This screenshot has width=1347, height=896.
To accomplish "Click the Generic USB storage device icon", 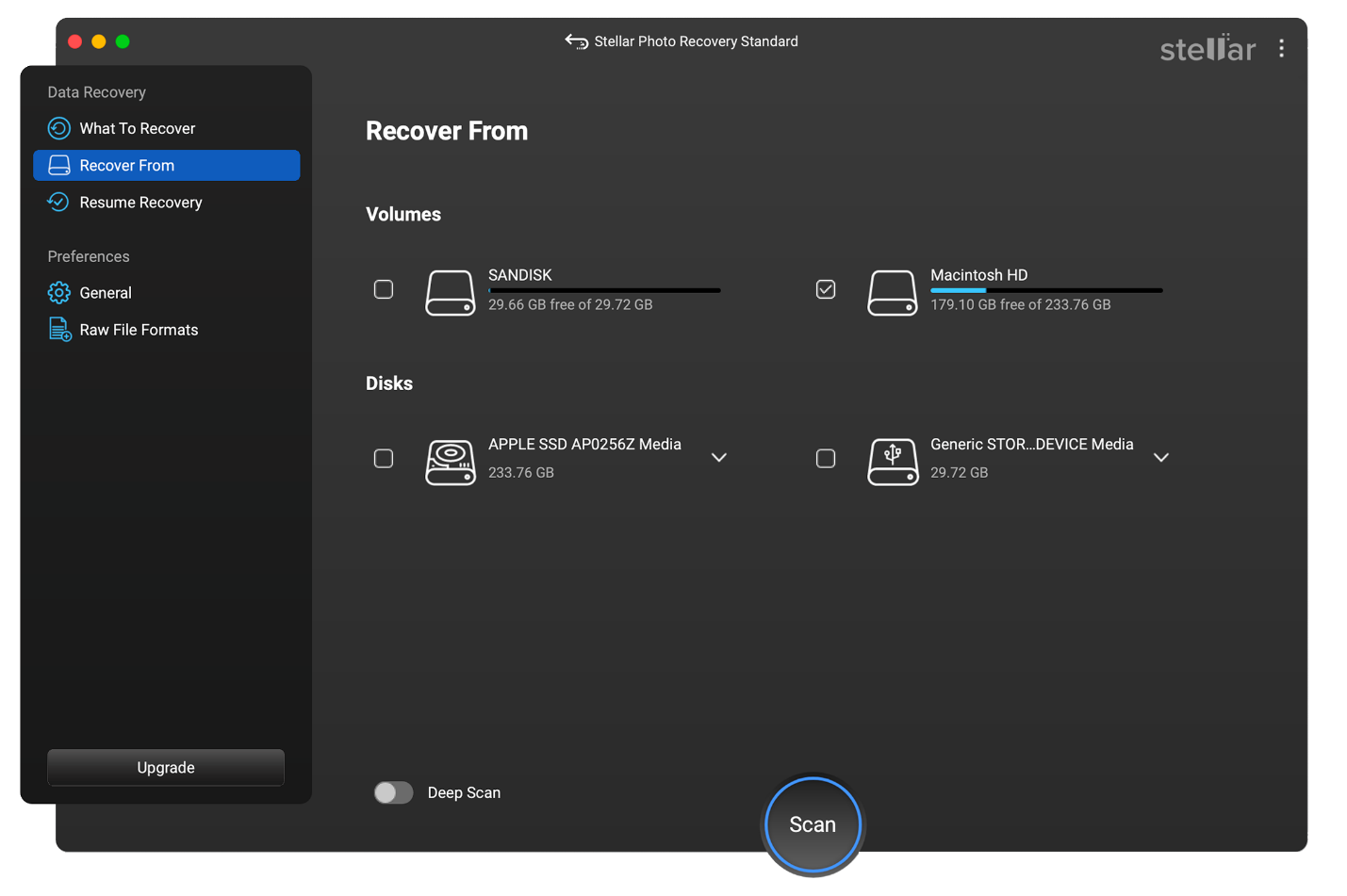I will (x=892, y=462).
